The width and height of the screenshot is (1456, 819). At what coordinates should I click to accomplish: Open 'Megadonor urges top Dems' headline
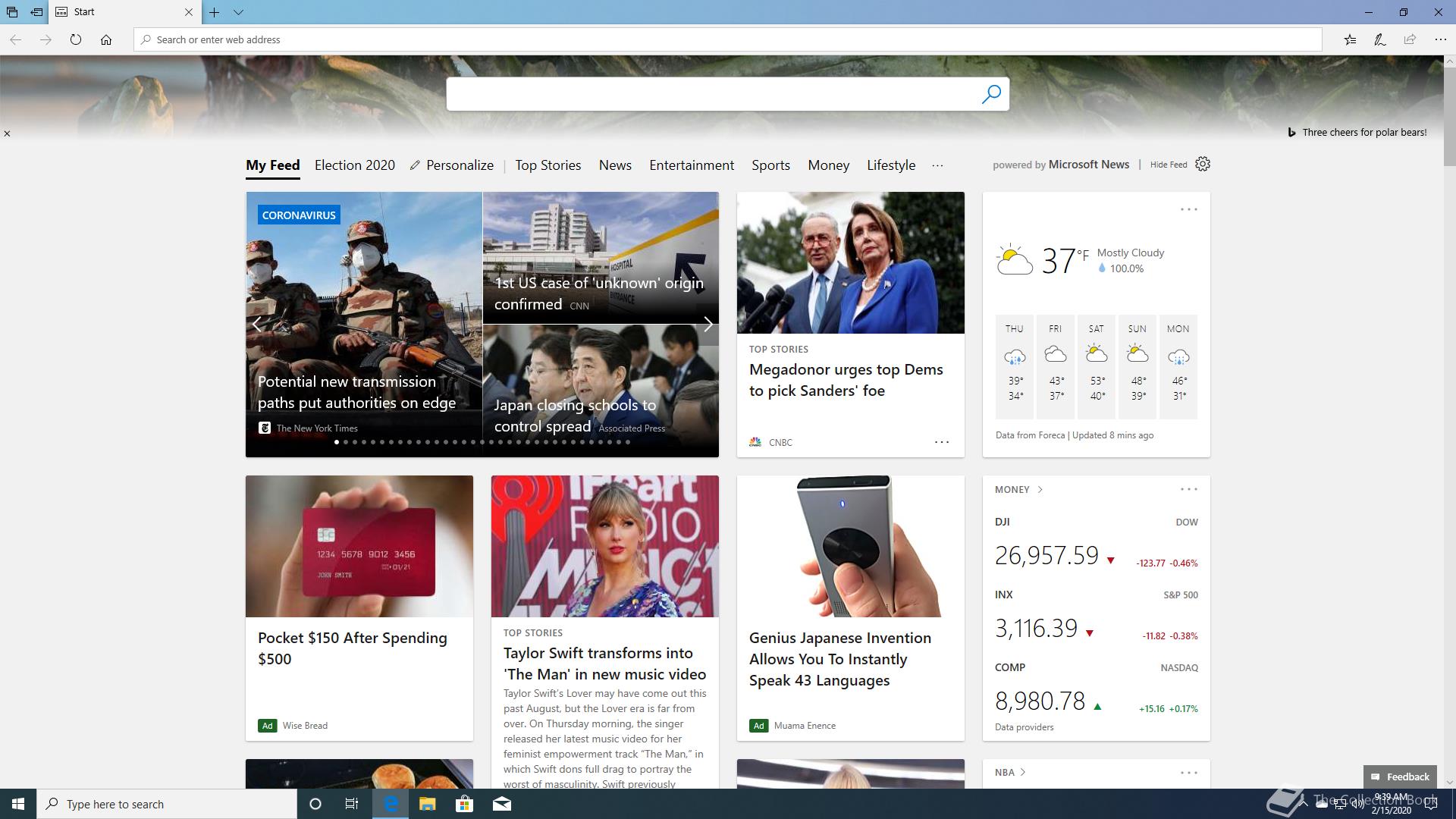pyautogui.click(x=846, y=380)
